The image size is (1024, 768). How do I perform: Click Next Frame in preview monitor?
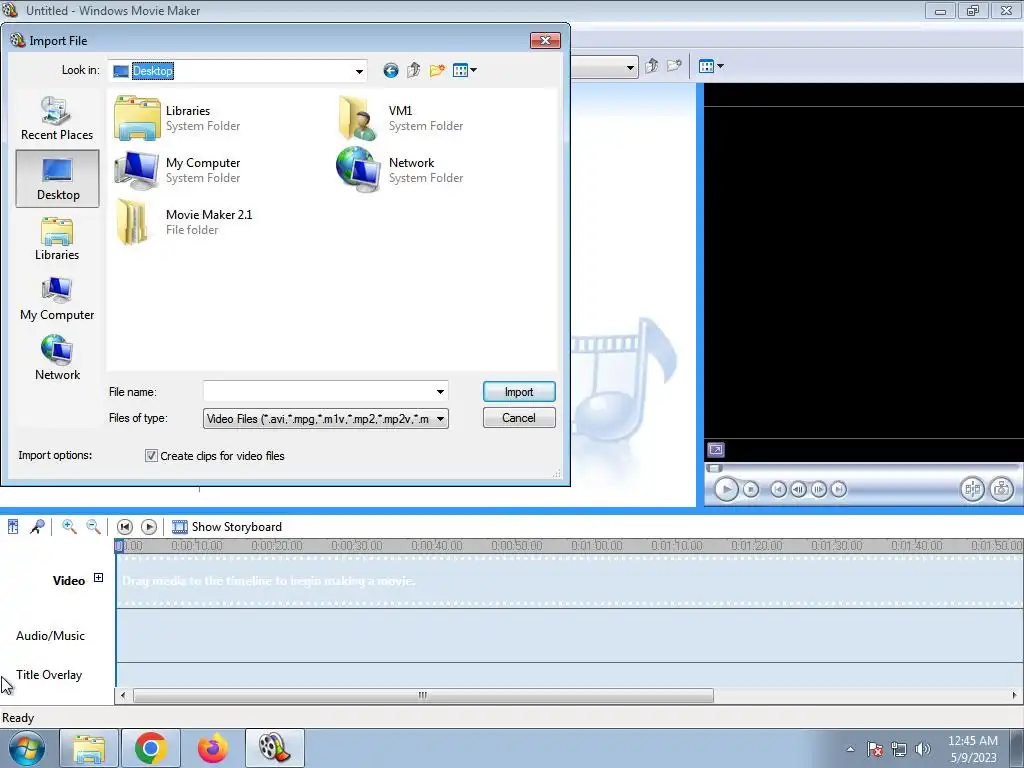(818, 489)
